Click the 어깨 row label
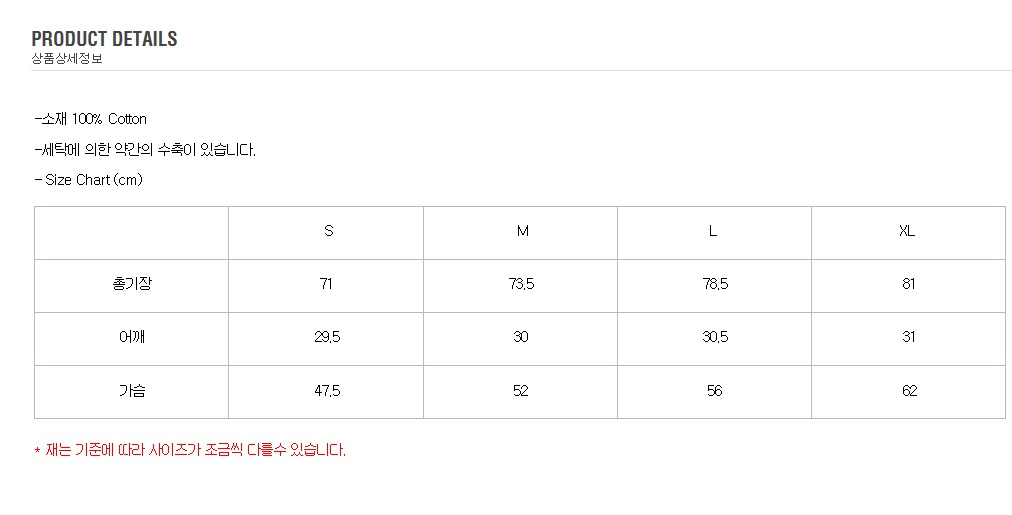The image size is (1012, 515). pyautogui.click(x=132, y=337)
